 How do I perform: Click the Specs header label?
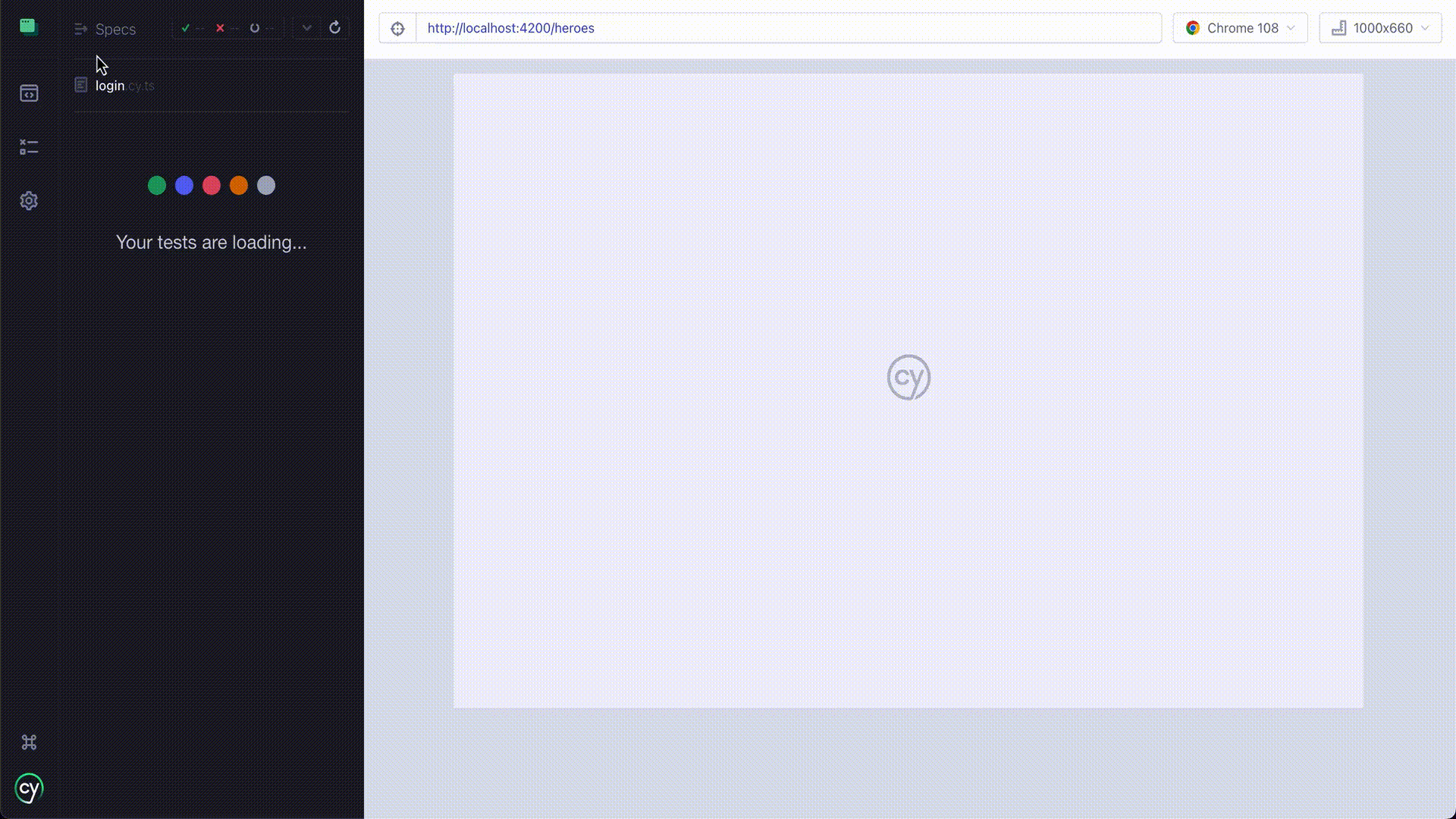pyautogui.click(x=115, y=30)
